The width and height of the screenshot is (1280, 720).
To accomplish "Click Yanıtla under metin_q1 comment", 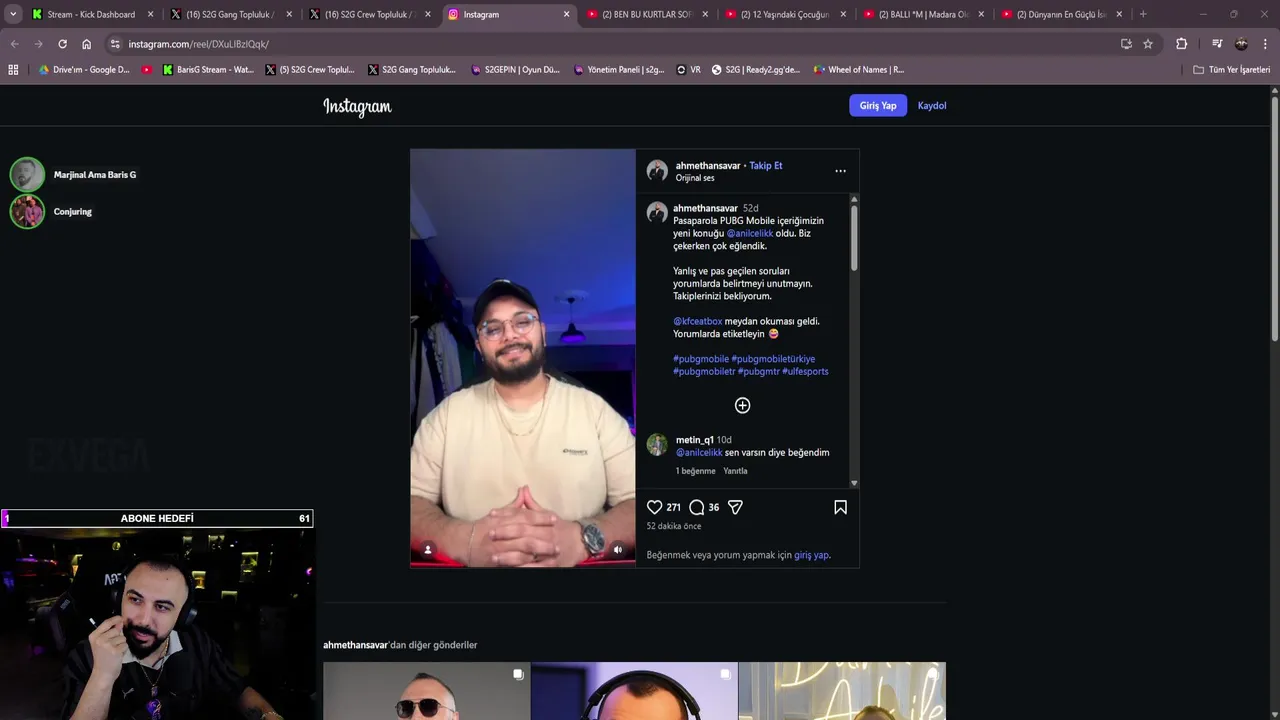I will 735,471.
